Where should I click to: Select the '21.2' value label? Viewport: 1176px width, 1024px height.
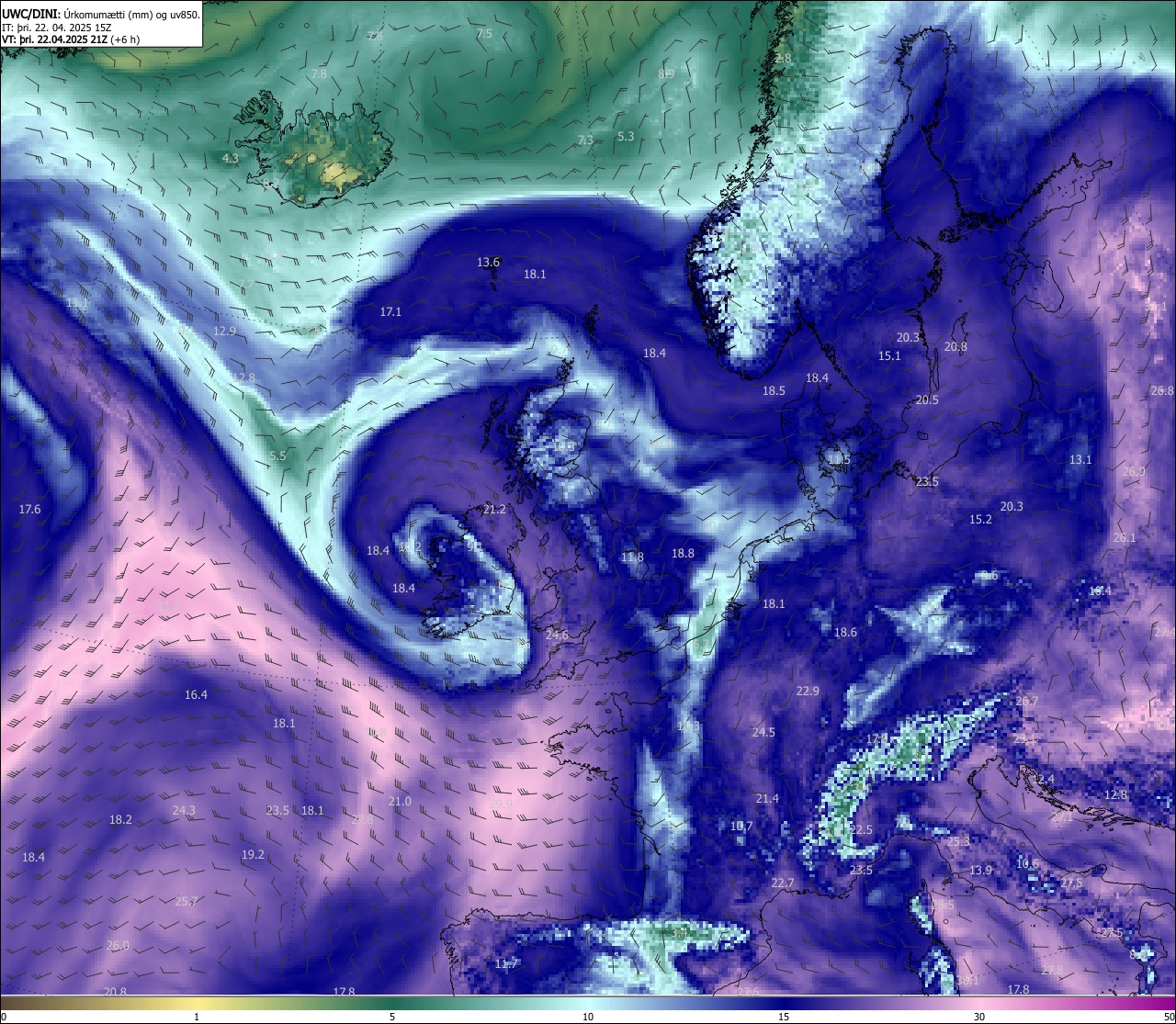point(494,510)
